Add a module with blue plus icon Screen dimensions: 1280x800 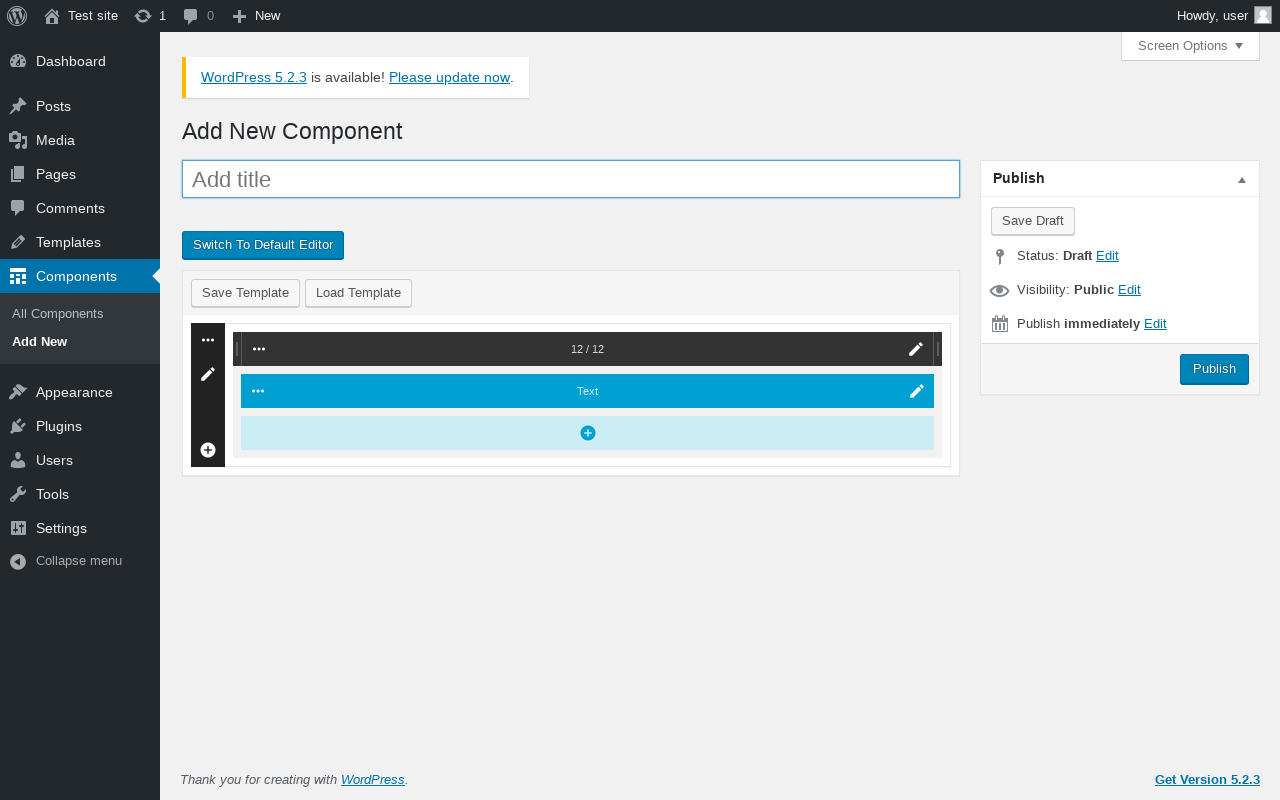tap(588, 433)
